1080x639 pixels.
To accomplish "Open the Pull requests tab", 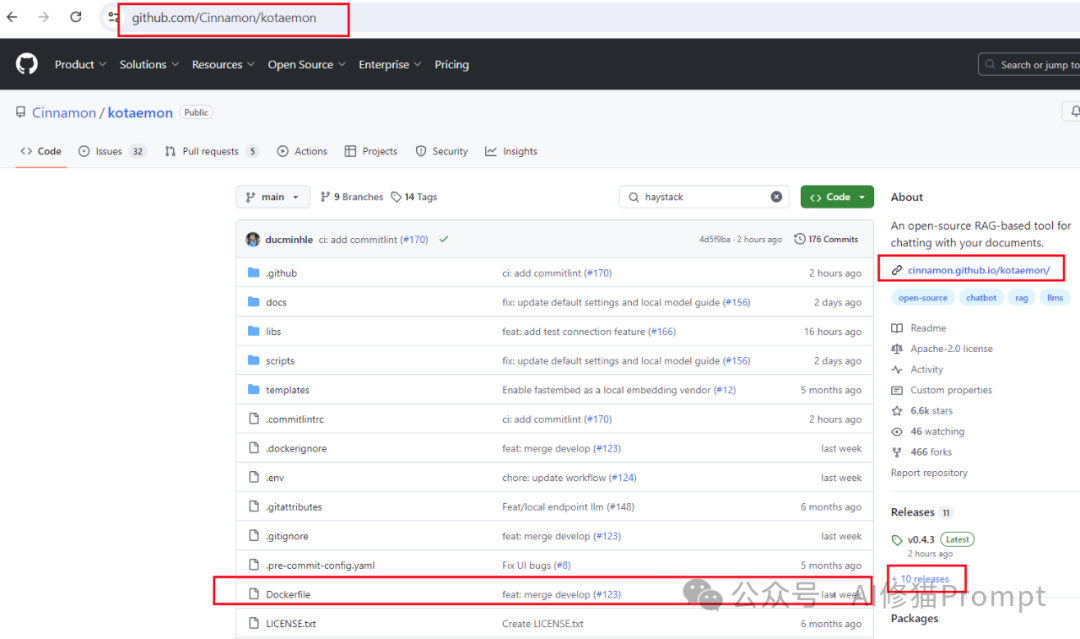I will click(x=210, y=151).
